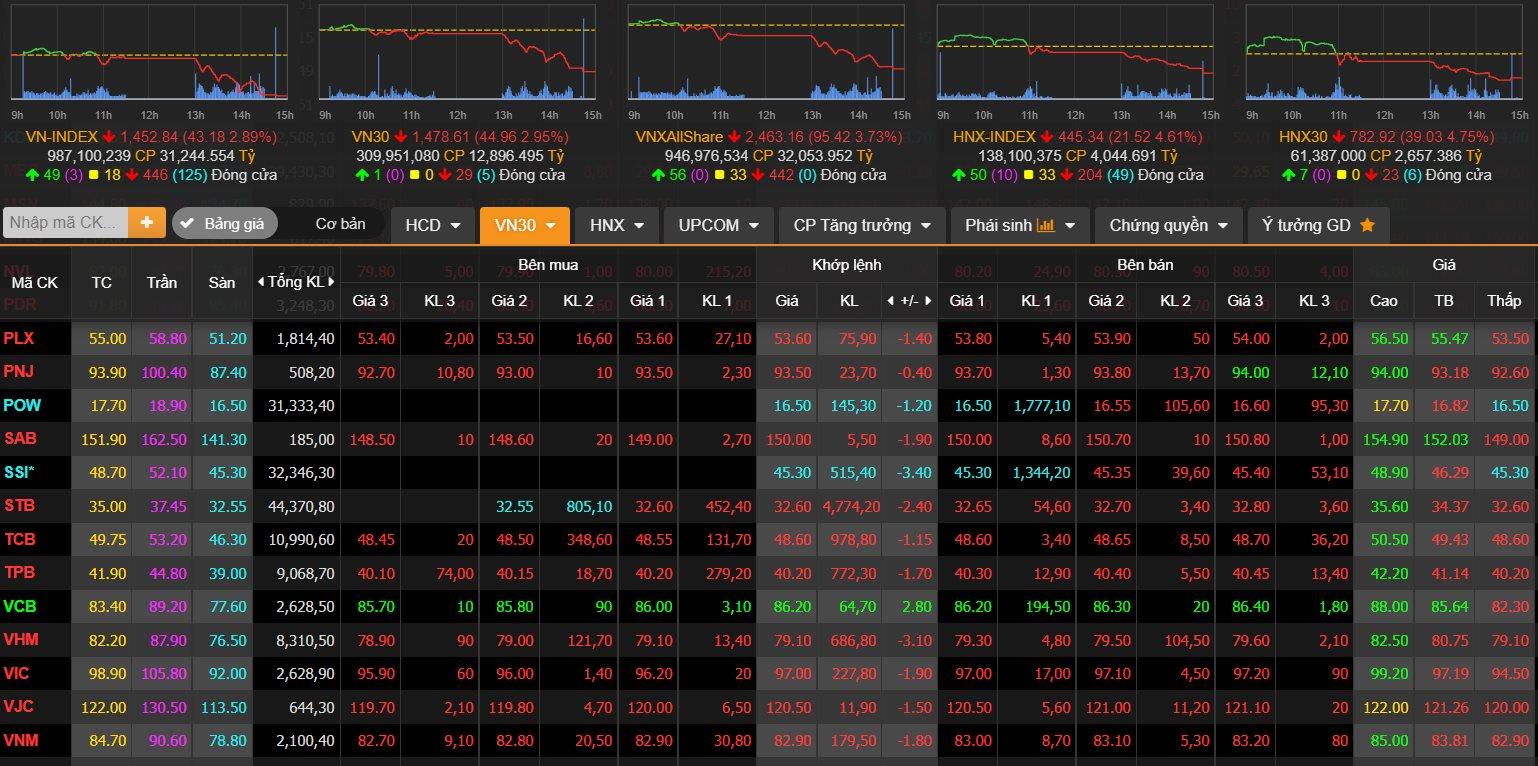Click the Sàn column header
The image size is (1538, 766).
[222, 283]
